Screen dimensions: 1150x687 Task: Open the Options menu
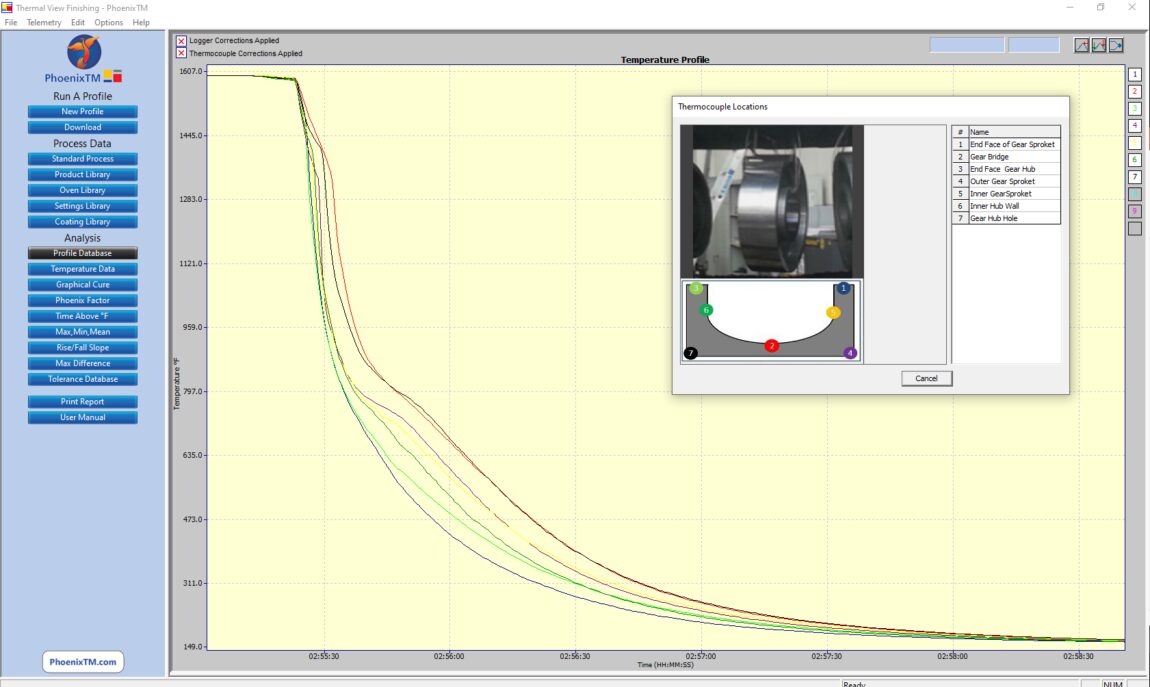109,21
